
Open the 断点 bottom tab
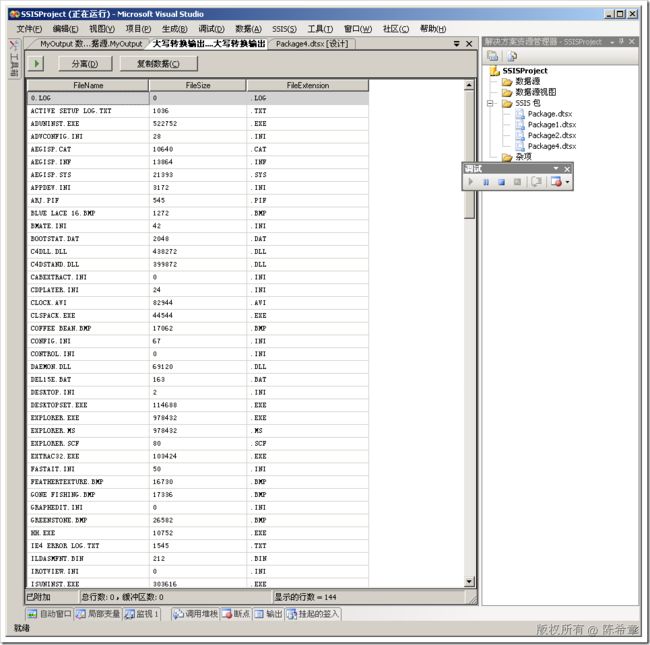pyautogui.click(x=236, y=614)
